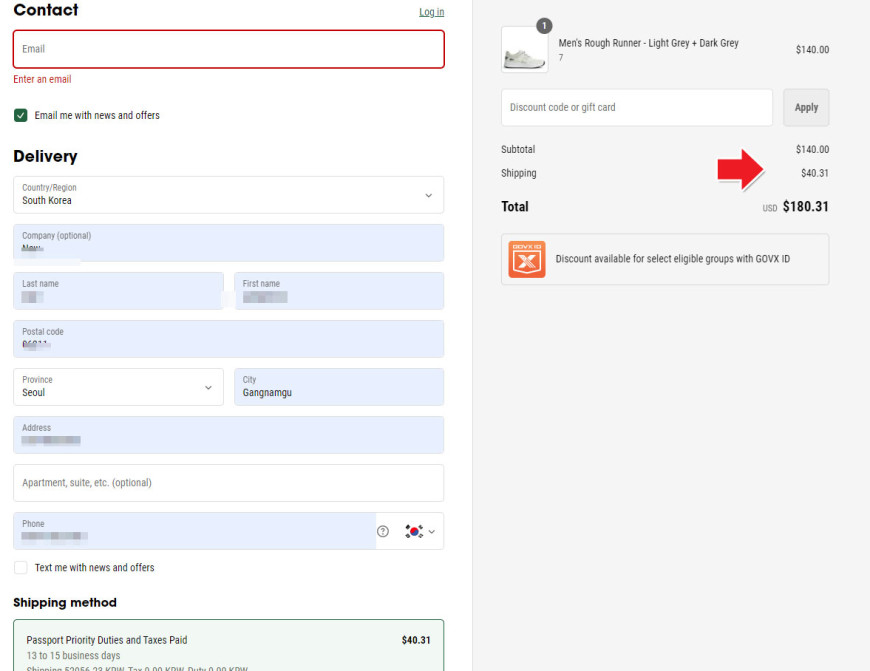
Task: Click the Subtotal $140.00 value
Action: pyautogui.click(x=812, y=149)
